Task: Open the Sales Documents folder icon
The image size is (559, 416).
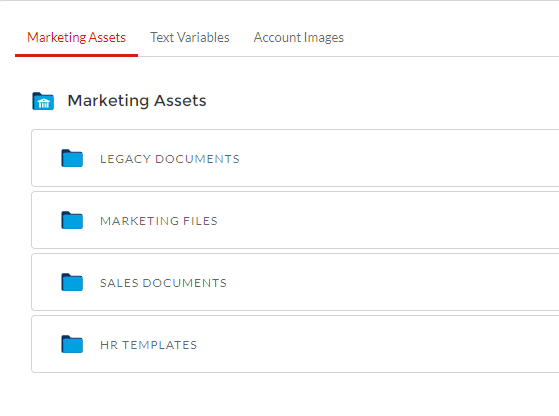Action: coord(72,282)
